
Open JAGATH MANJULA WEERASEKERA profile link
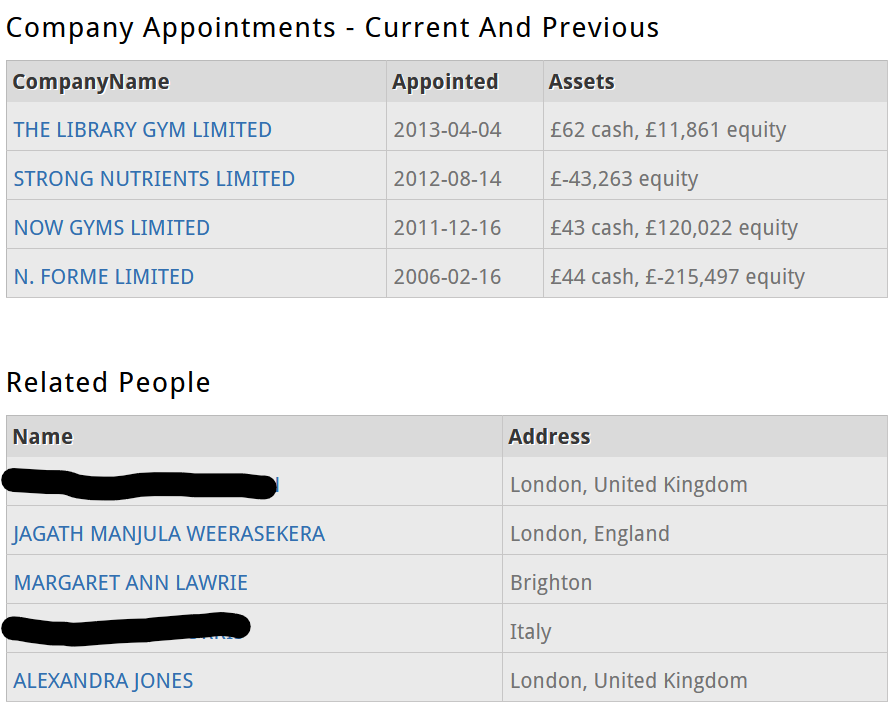click(x=169, y=534)
